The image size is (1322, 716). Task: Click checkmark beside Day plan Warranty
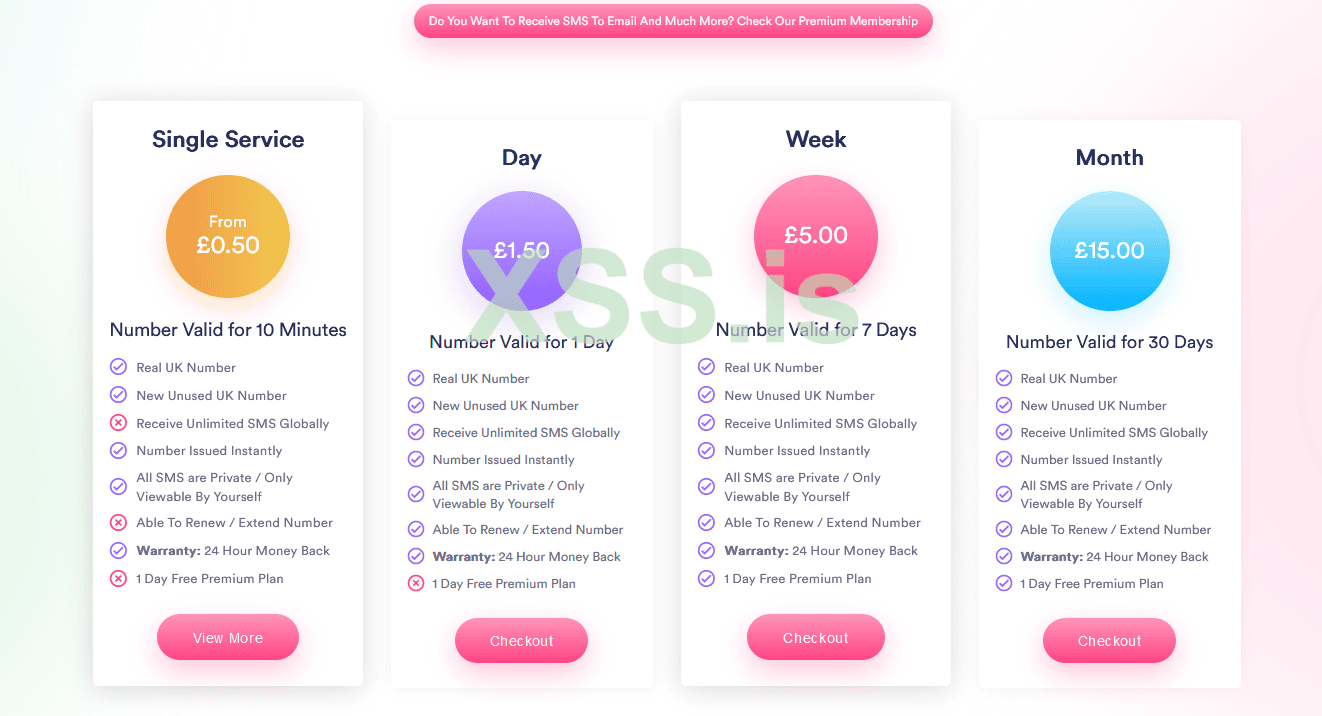pyautogui.click(x=416, y=556)
